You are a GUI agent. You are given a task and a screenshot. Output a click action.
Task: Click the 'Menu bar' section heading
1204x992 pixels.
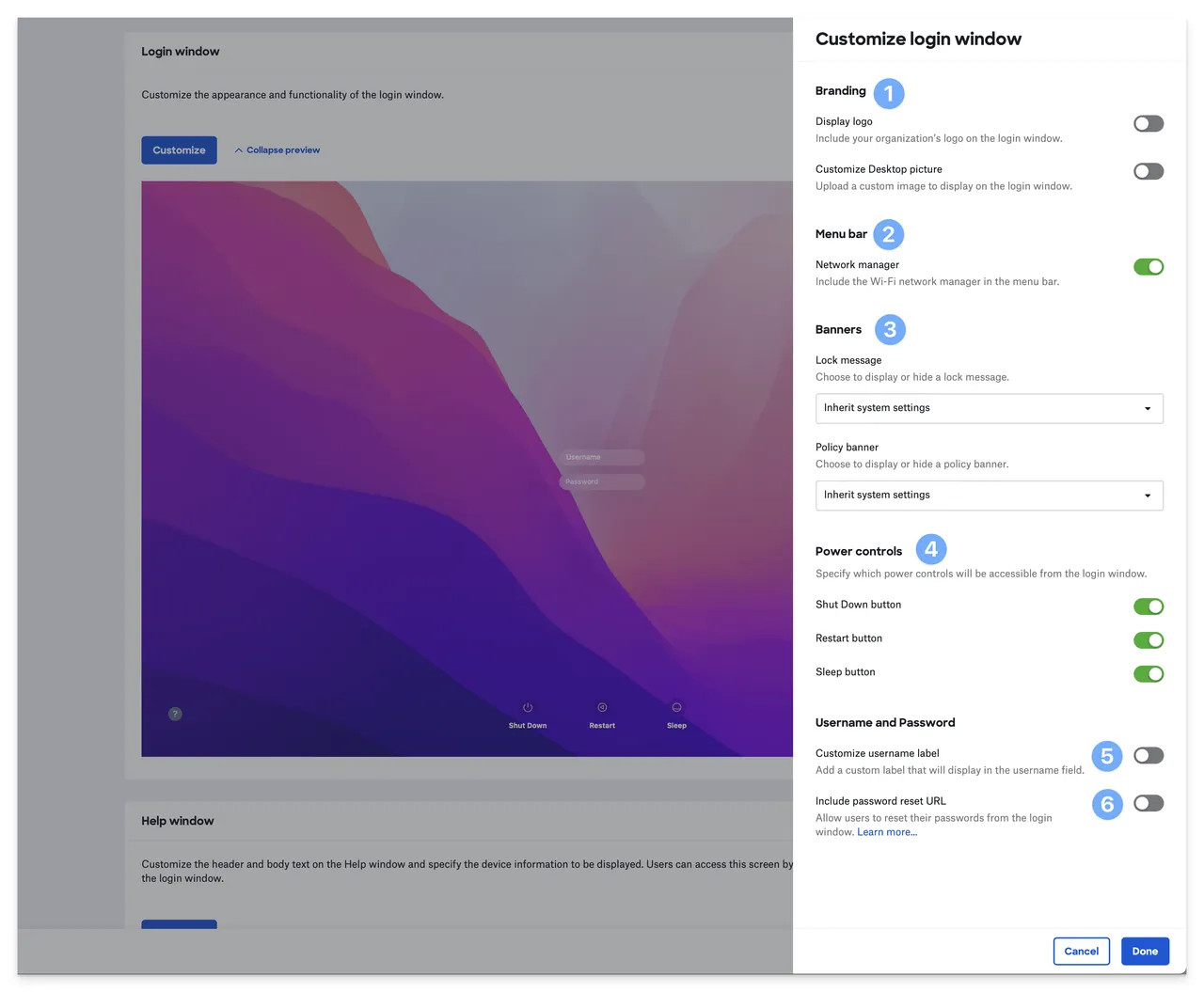coord(841,234)
